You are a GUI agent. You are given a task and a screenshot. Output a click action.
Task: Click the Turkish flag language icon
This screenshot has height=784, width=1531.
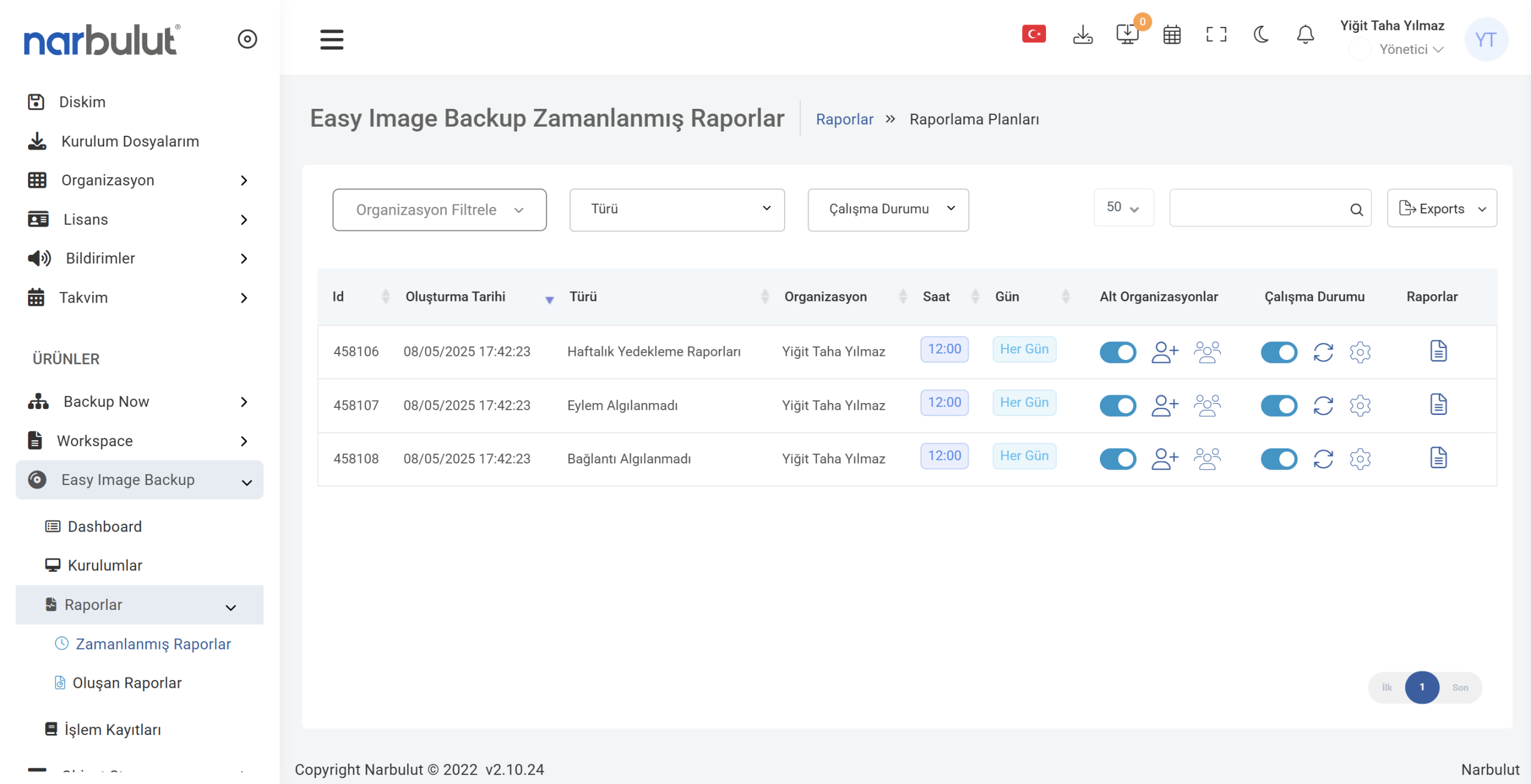[1033, 35]
